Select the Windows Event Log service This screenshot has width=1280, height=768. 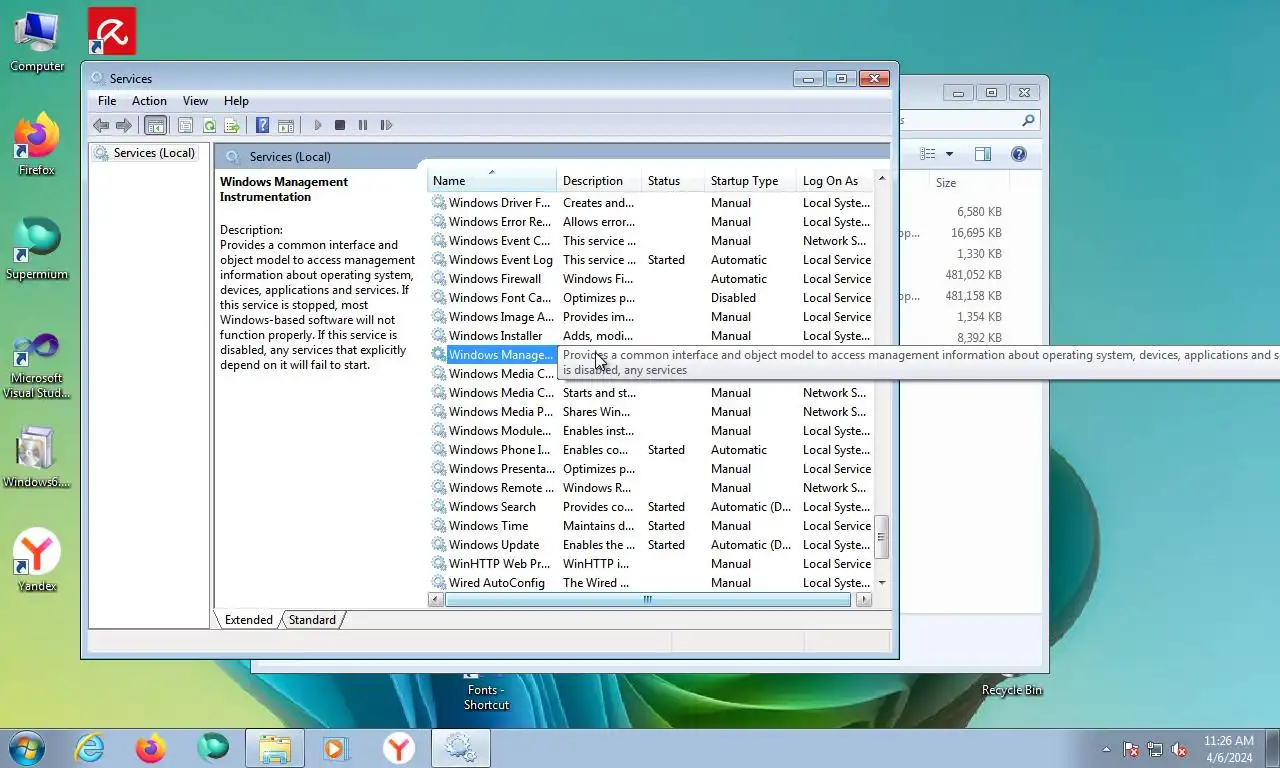coord(651,260)
